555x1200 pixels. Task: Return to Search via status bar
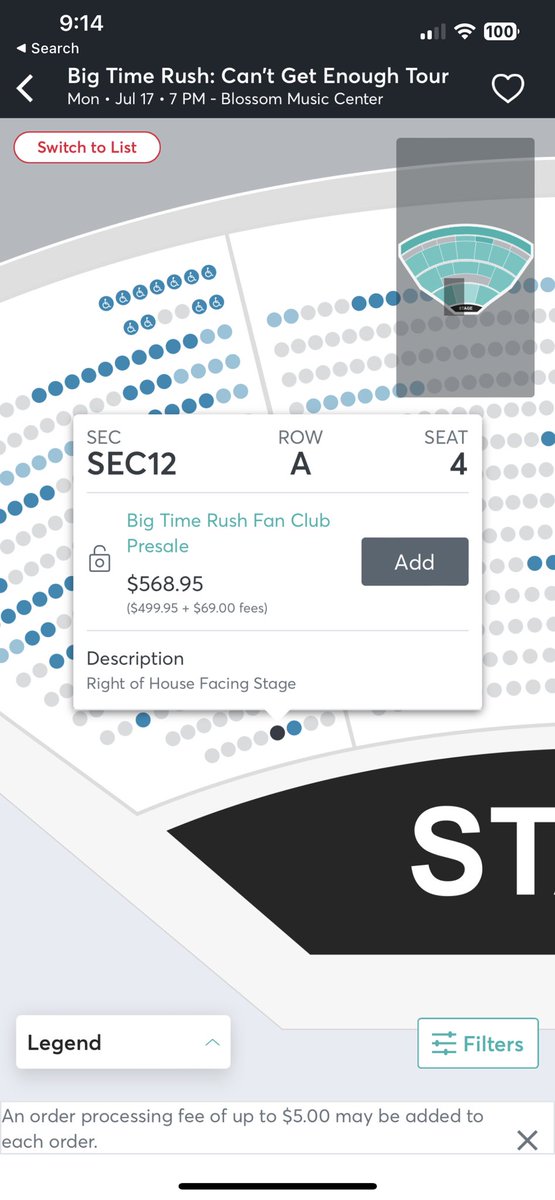pos(47,48)
